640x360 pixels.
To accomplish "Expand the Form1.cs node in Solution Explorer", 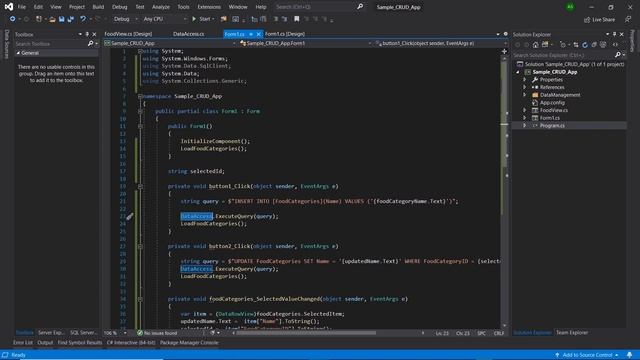I will 525,118.
